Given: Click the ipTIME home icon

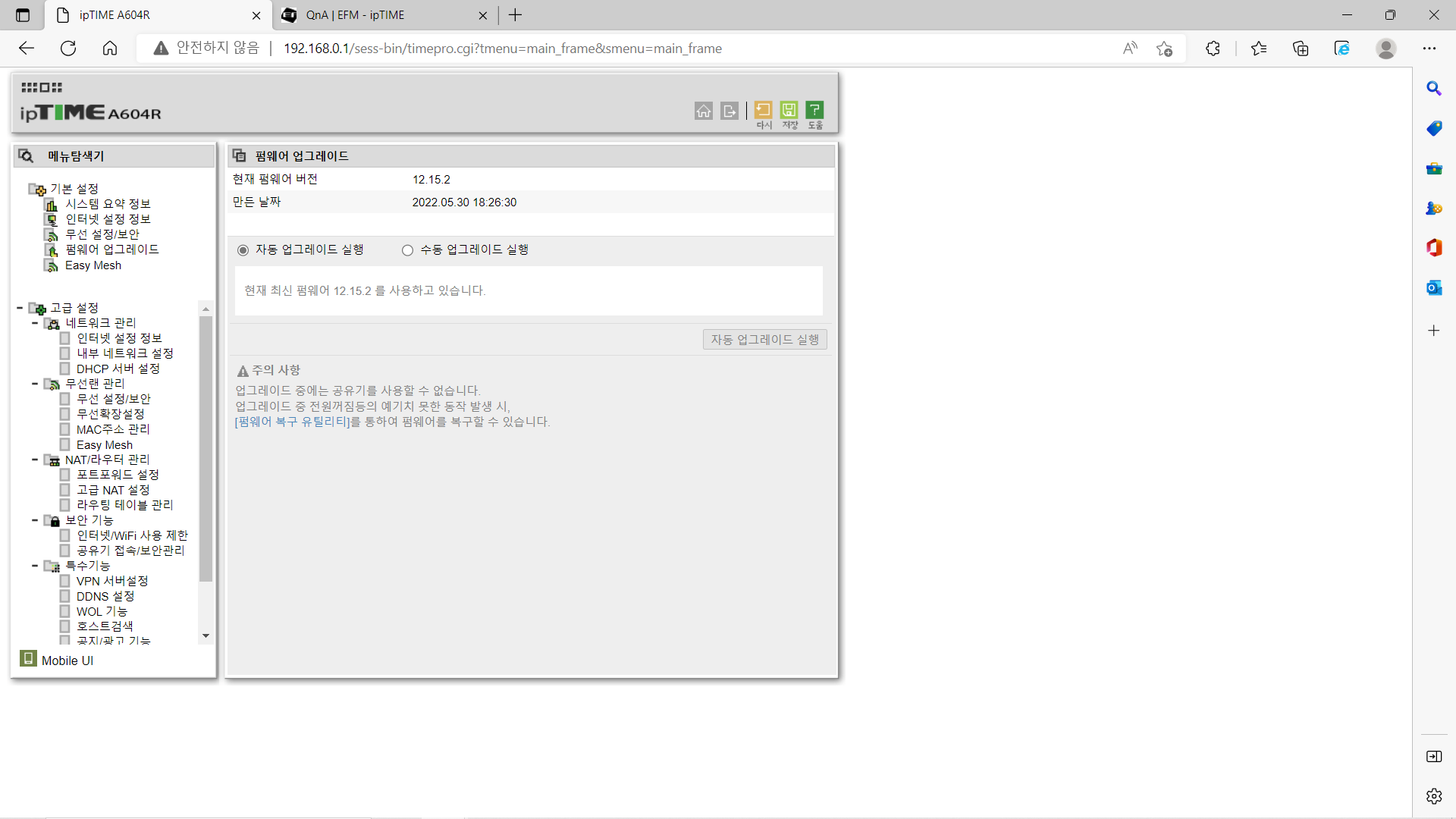Looking at the screenshot, I should 704,111.
